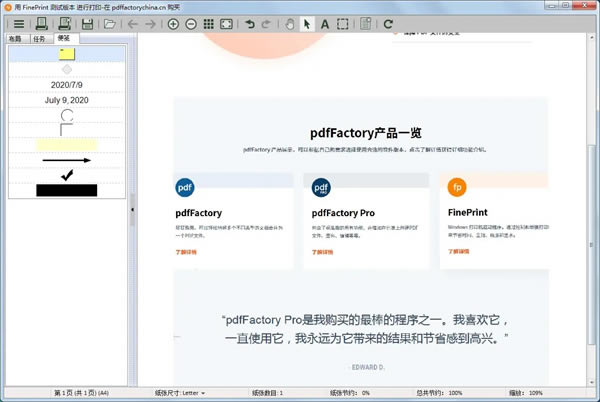The width and height of the screenshot is (600, 402).
Task: Activate the arrow pointer select tool
Action: (x=308, y=23)
